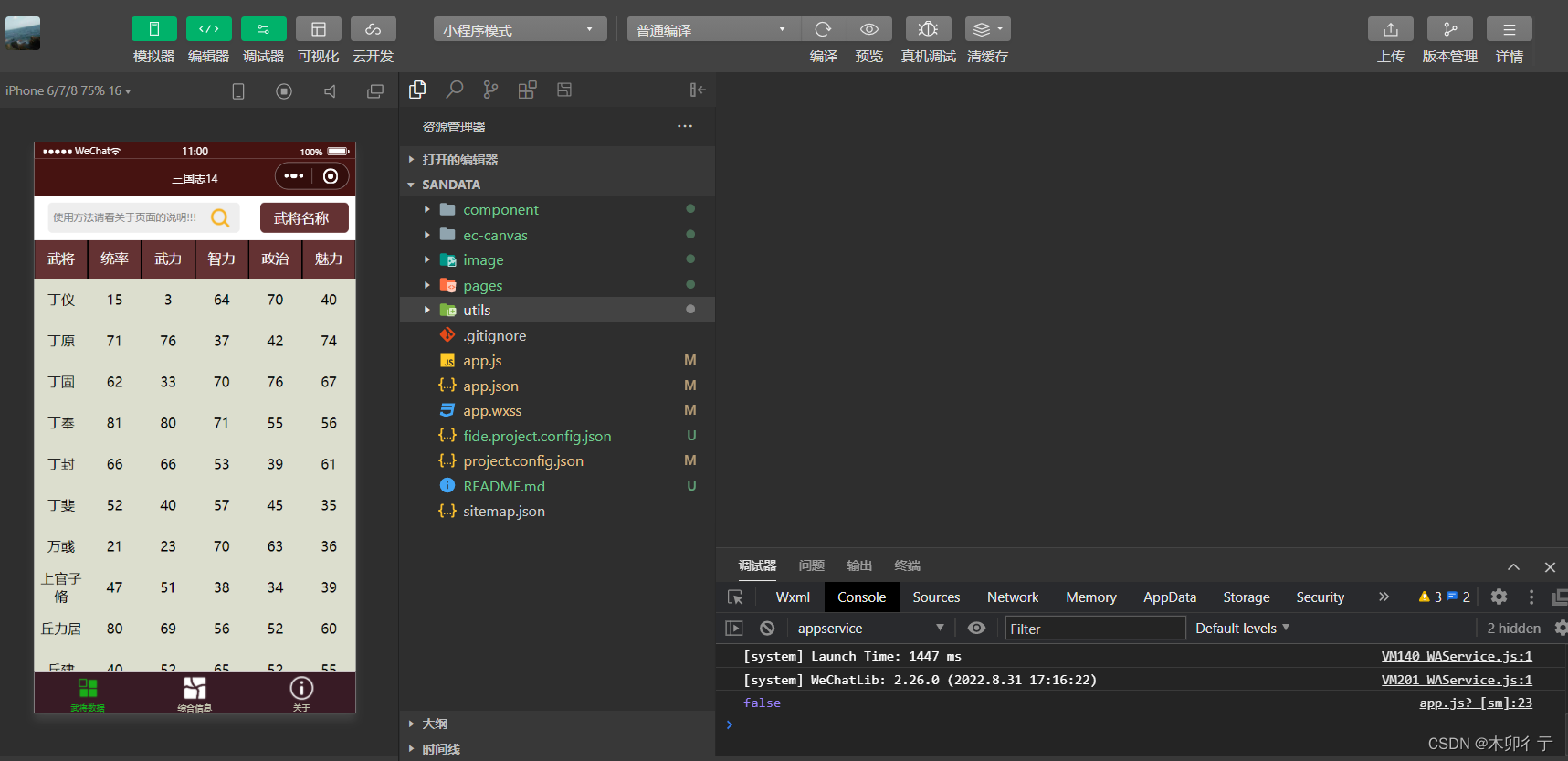
Task: Open the mini program mode dropdown
Action: coord(520,30)
